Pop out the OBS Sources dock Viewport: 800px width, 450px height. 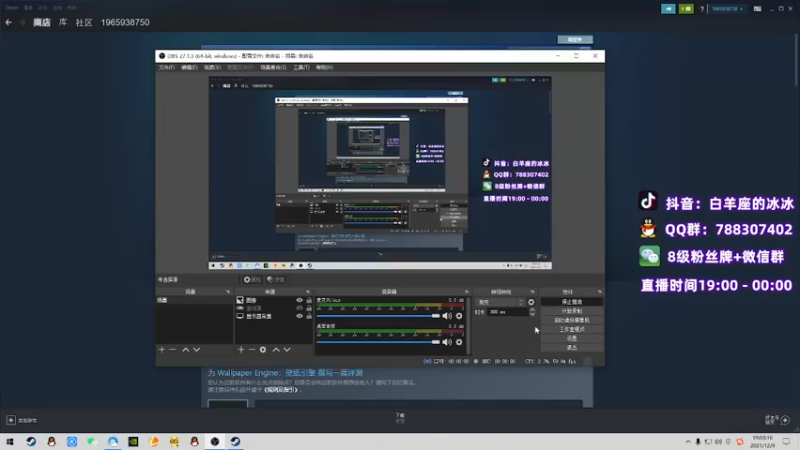(x=308, y=291)
